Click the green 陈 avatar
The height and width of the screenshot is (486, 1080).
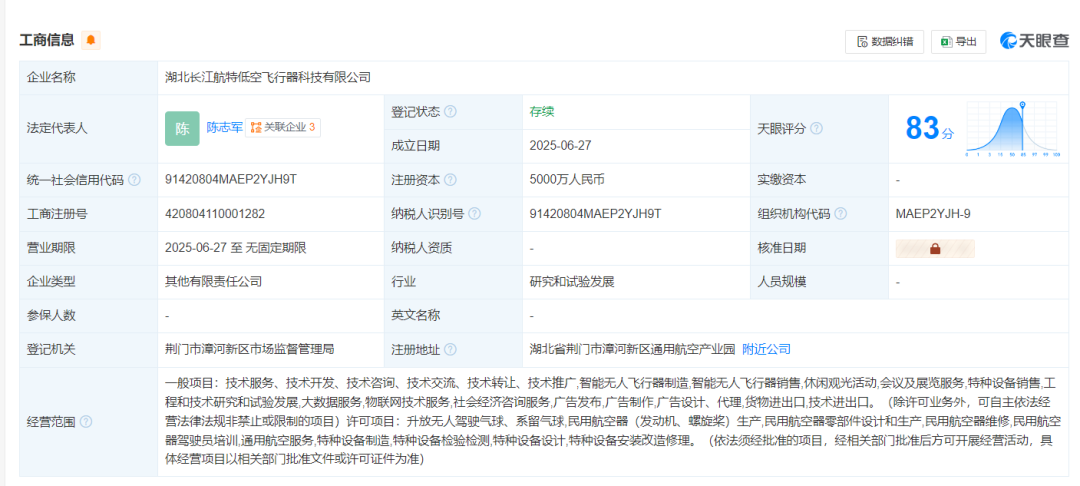[x=182, y=128]
